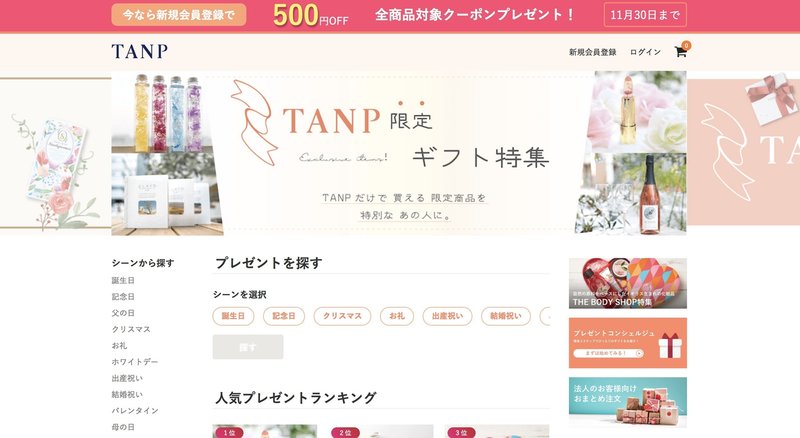
Task: Click the 500円OFF coupon banner at top
Action: 399,15
